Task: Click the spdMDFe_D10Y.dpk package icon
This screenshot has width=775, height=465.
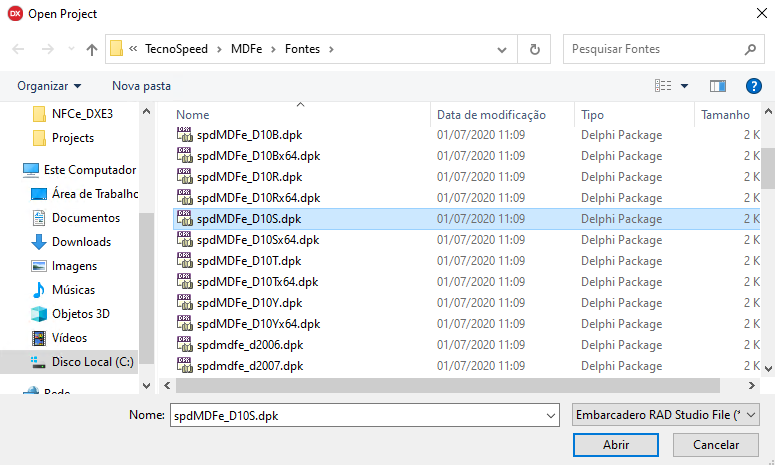Action: tap(184, 303)
